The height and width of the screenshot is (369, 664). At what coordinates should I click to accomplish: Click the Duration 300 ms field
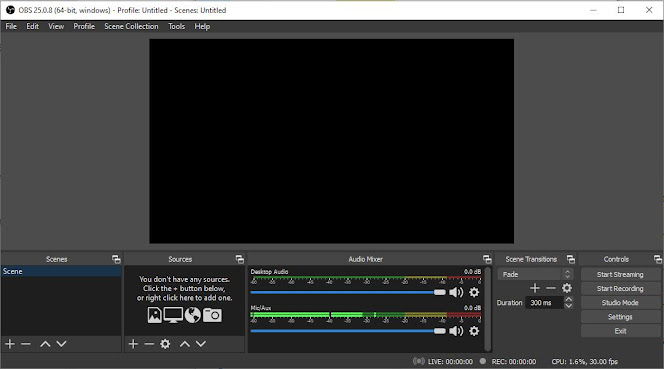pos(545,302)
